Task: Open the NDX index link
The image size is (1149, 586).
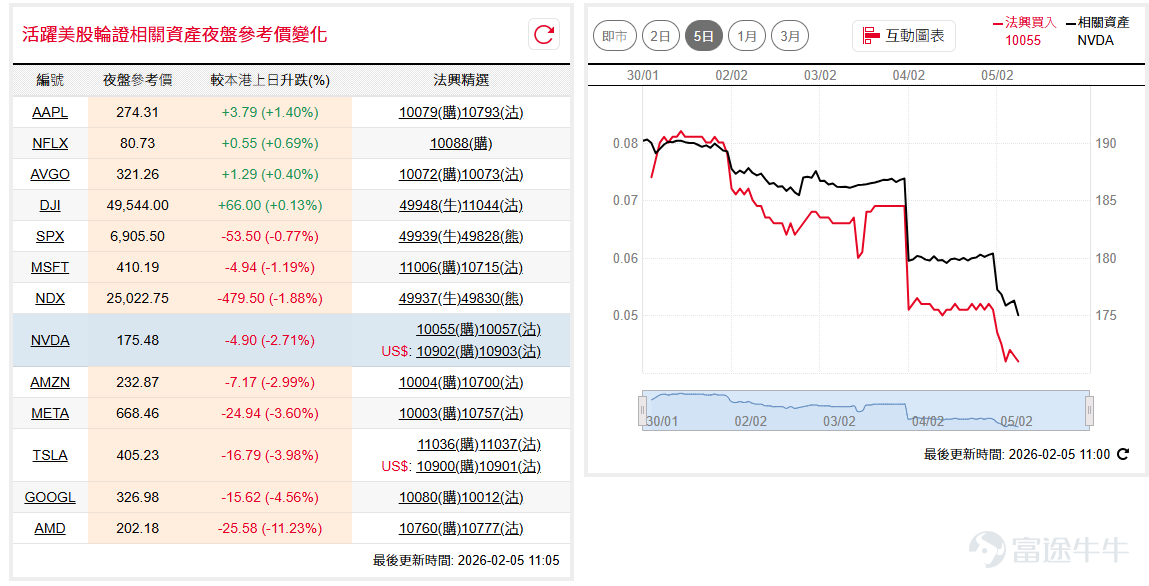Action: 50,298
